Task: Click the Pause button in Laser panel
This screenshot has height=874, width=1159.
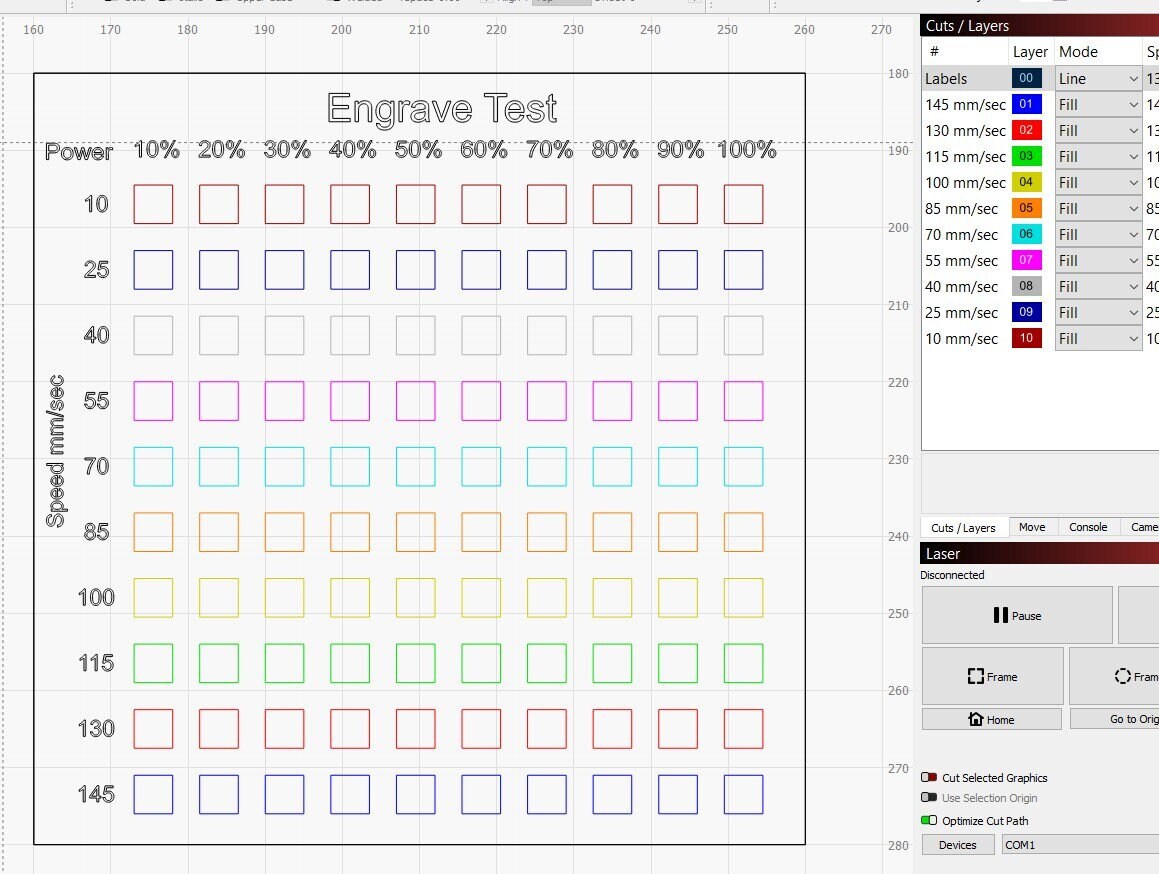Action: point(1017,615)
